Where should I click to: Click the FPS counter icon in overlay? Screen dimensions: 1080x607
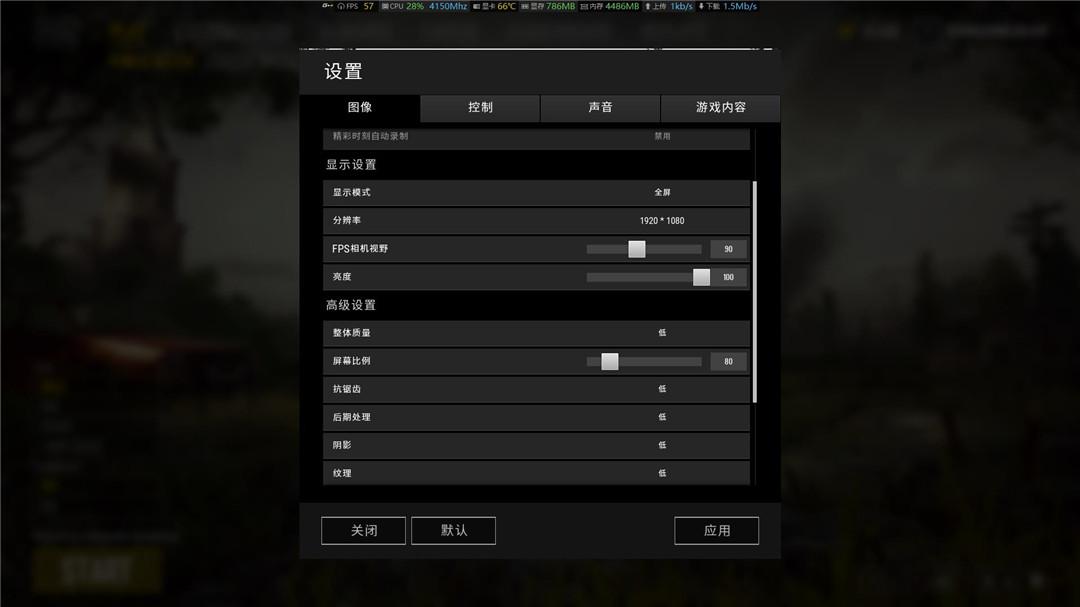point(340,6)
